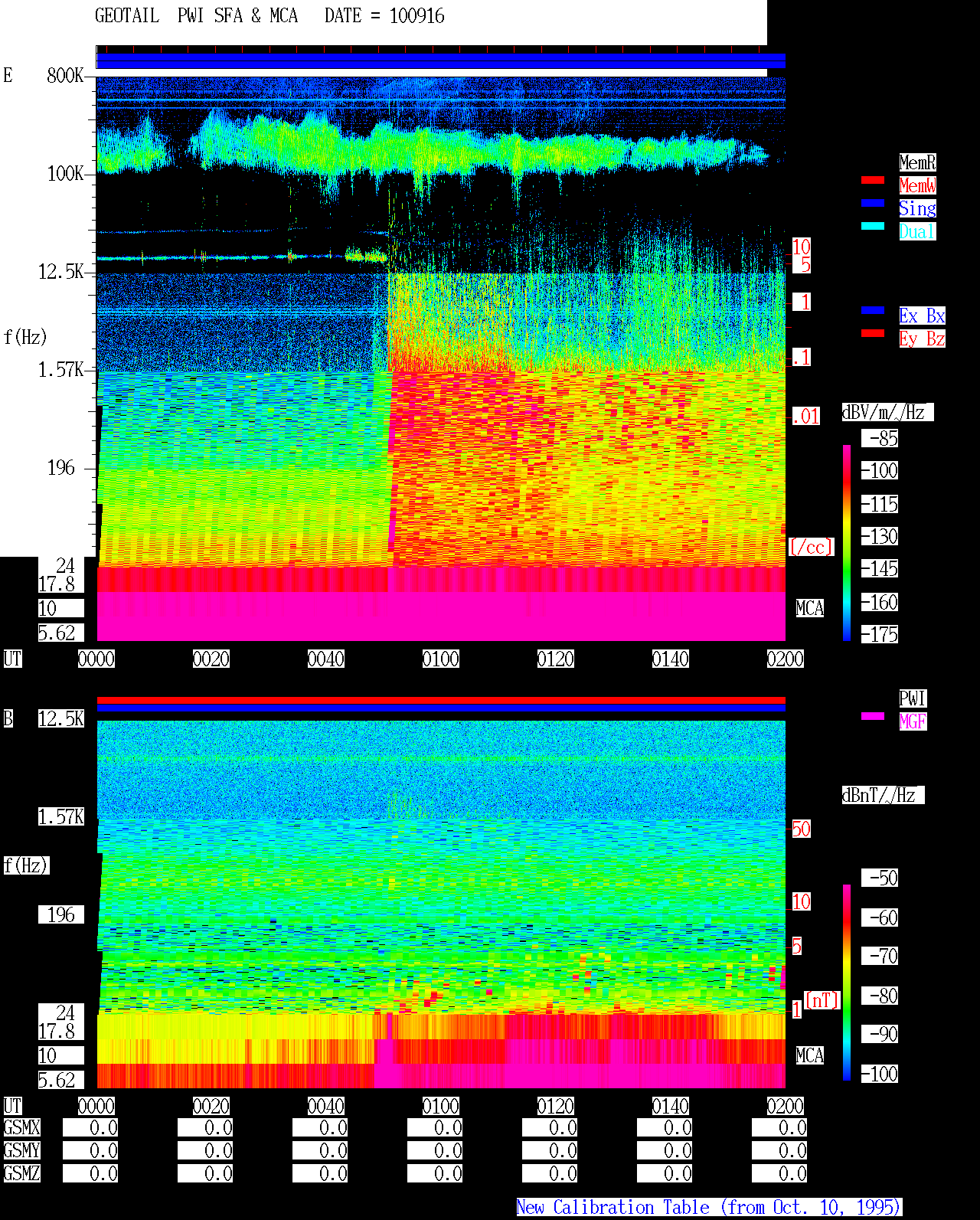980x1220 pixels.
Task: Click the Ex Bx legend text
Action: 922,316
